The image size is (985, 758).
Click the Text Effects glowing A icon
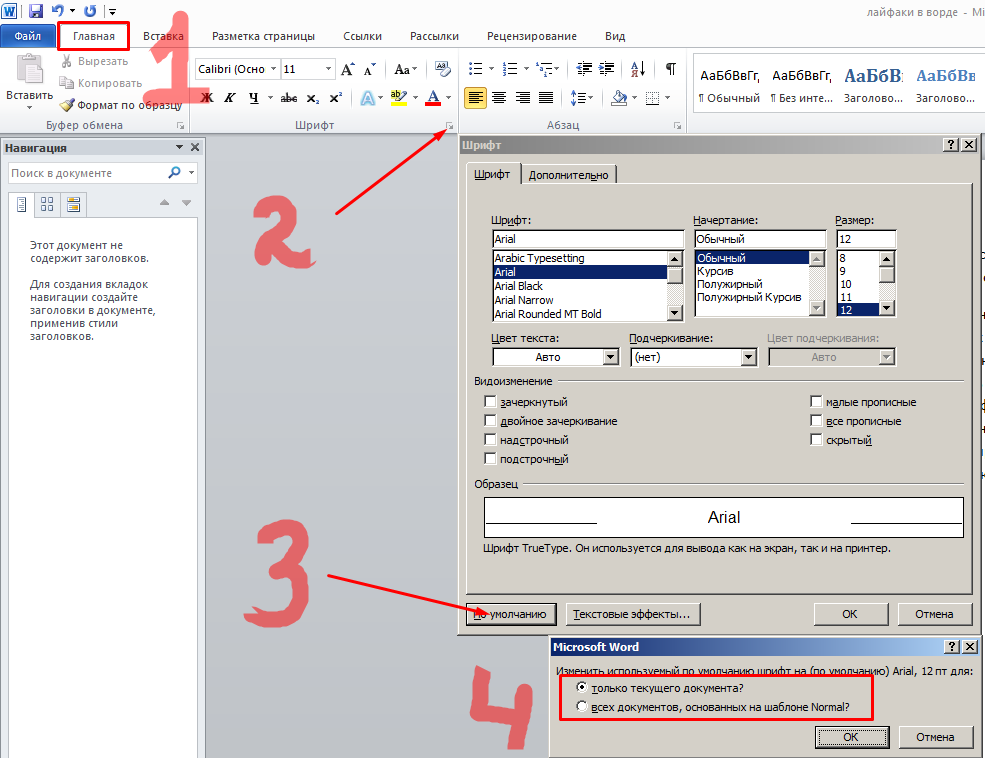(x=367, y=98)
